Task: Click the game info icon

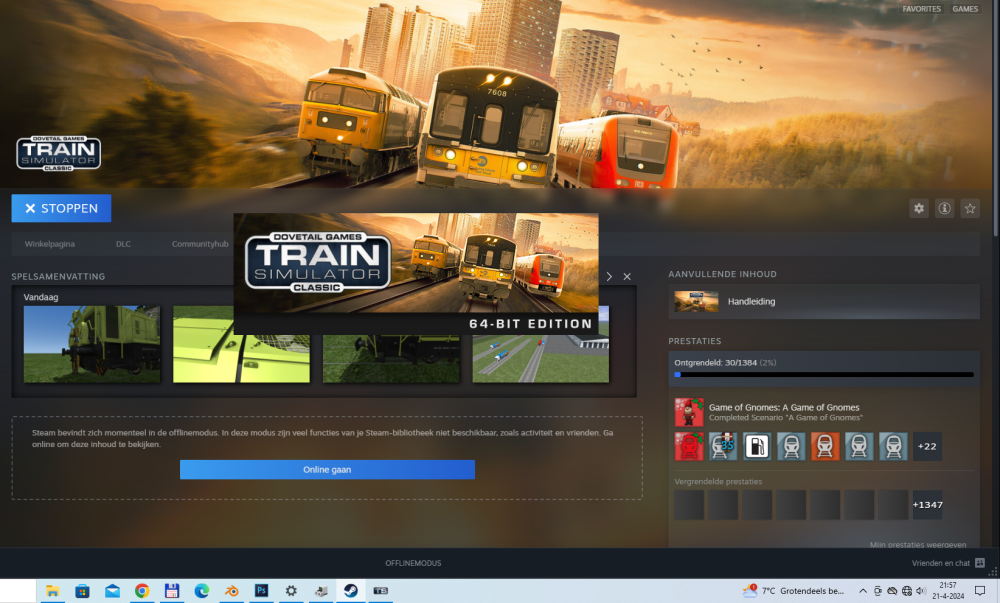Action: (x=944, y=209)
